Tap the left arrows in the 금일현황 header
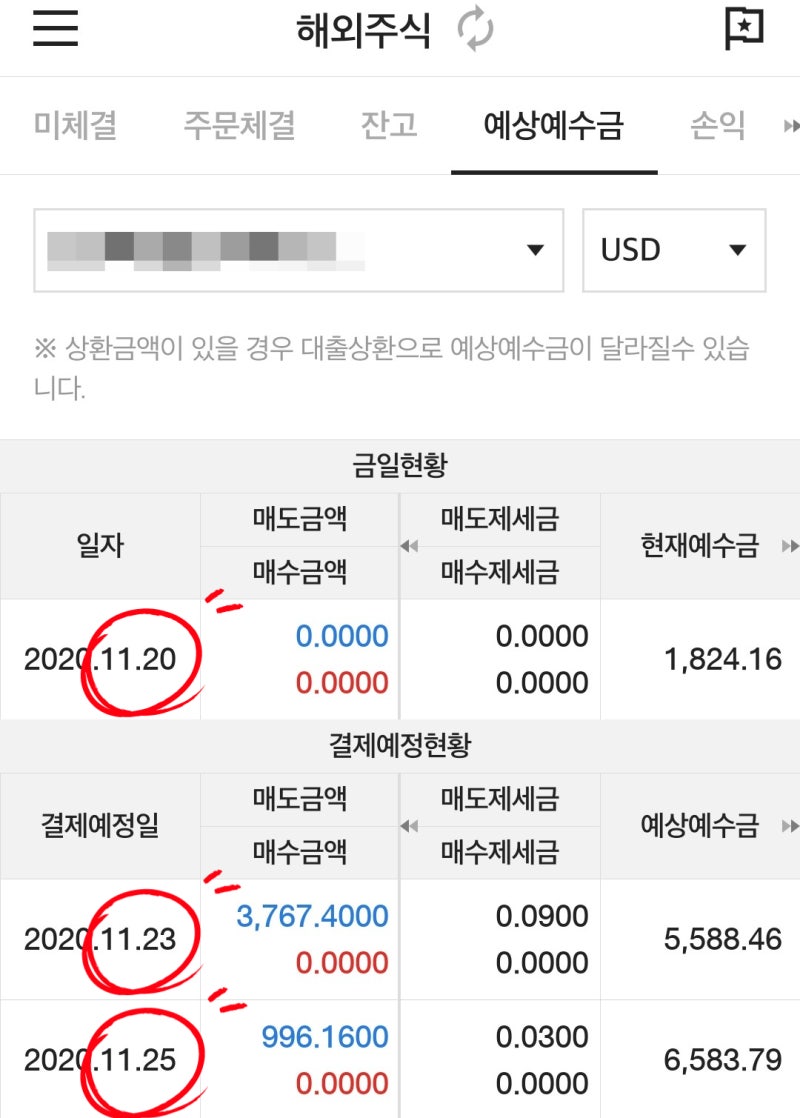This screenshot has height=1118, width=800. 408,545
